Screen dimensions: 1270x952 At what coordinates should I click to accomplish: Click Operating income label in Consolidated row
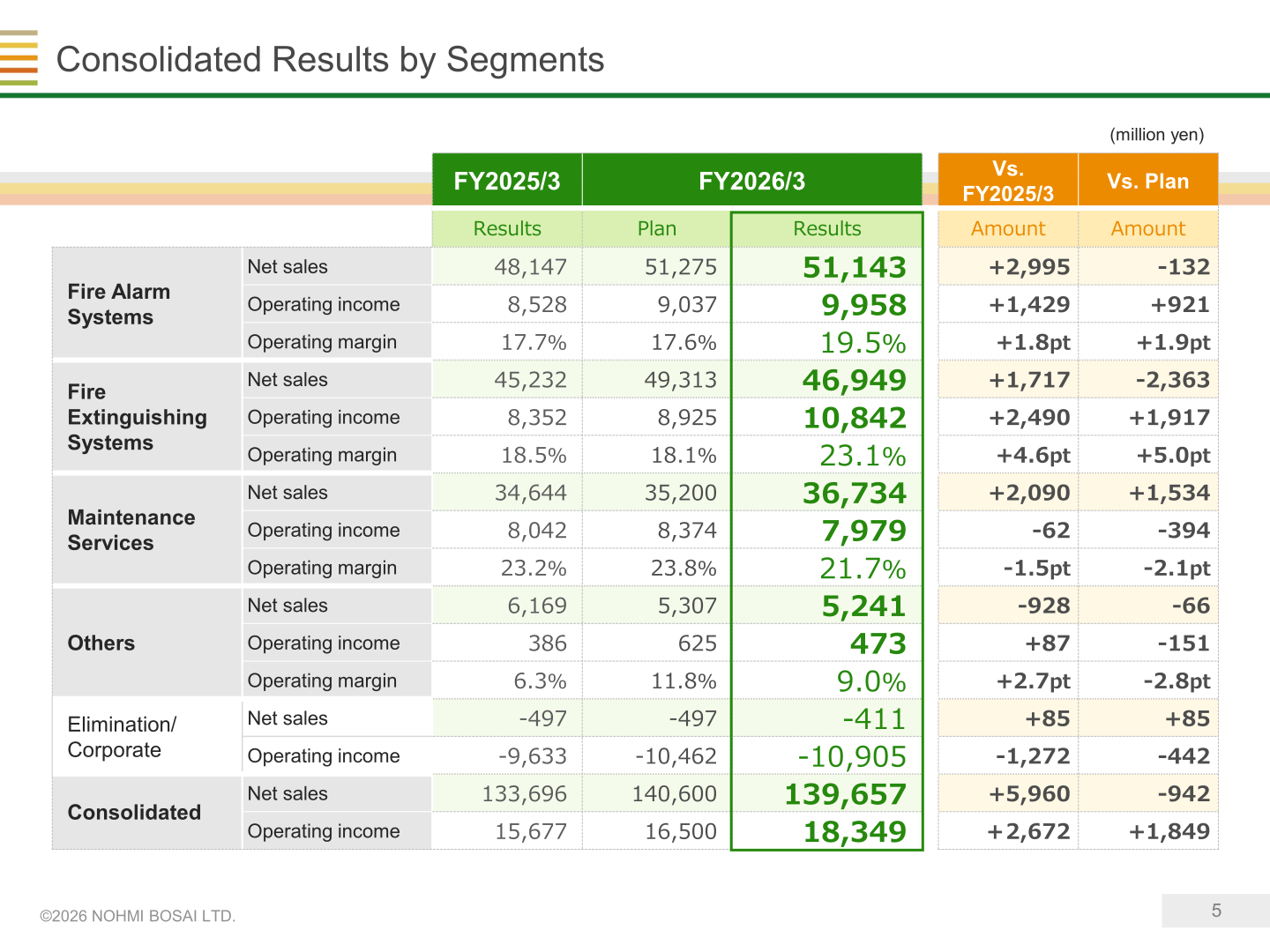click(324, 830)
